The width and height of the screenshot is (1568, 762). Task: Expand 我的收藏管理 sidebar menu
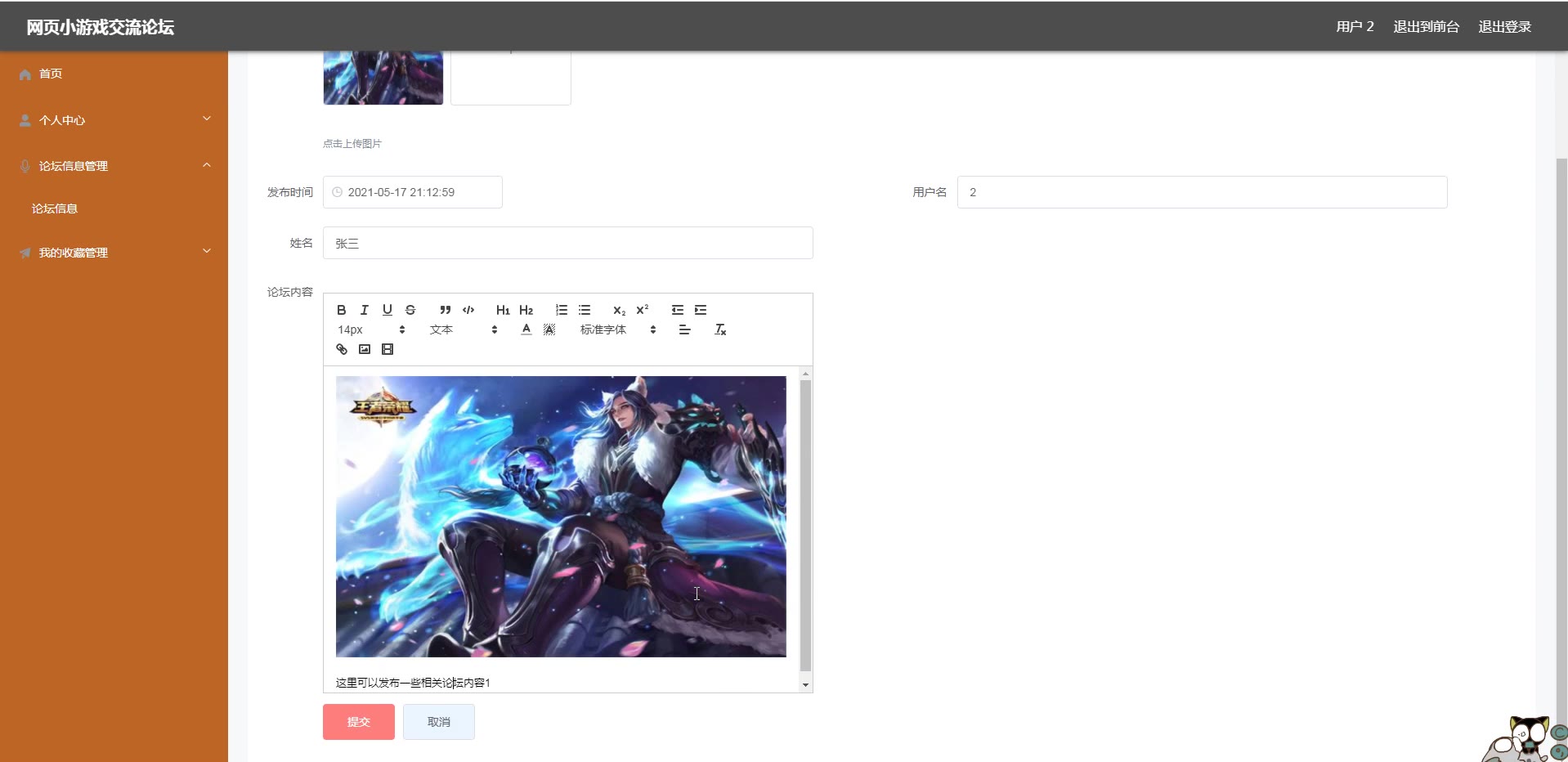tap(114, 253)
